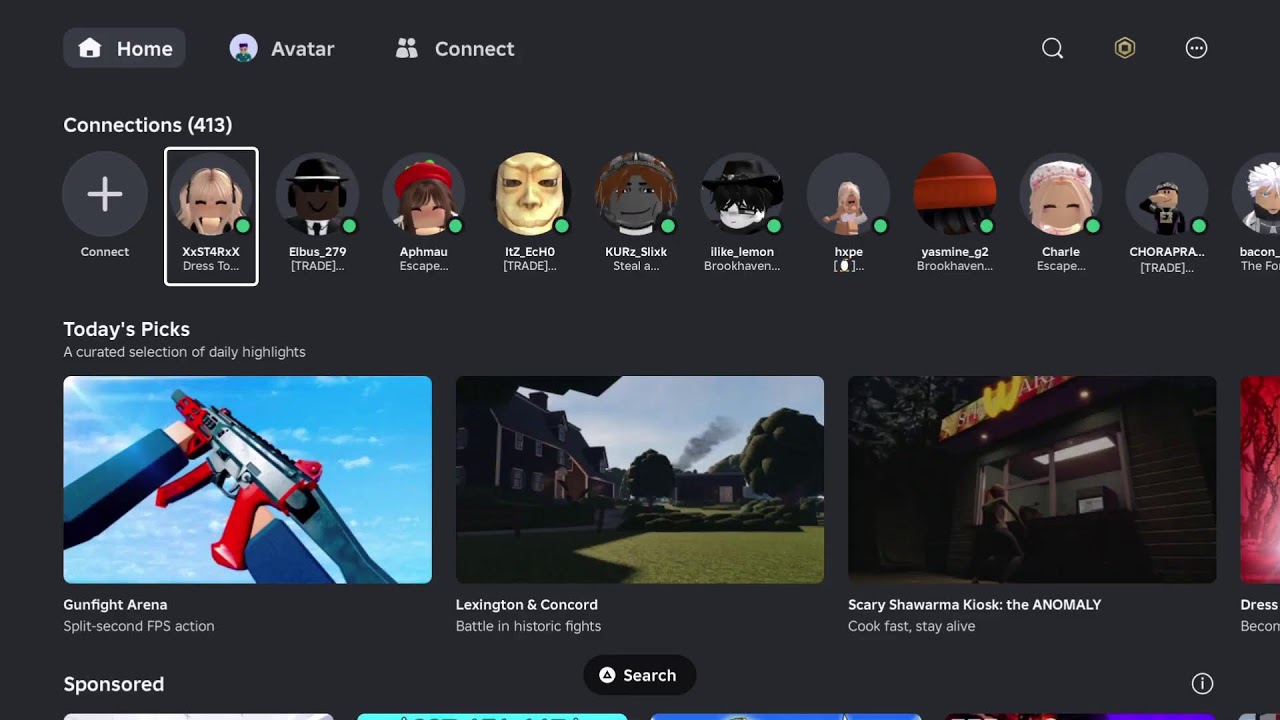Click the "Connections (413)" heading
The height and width of the screenshot is (720, 1280).
[147, 125]
